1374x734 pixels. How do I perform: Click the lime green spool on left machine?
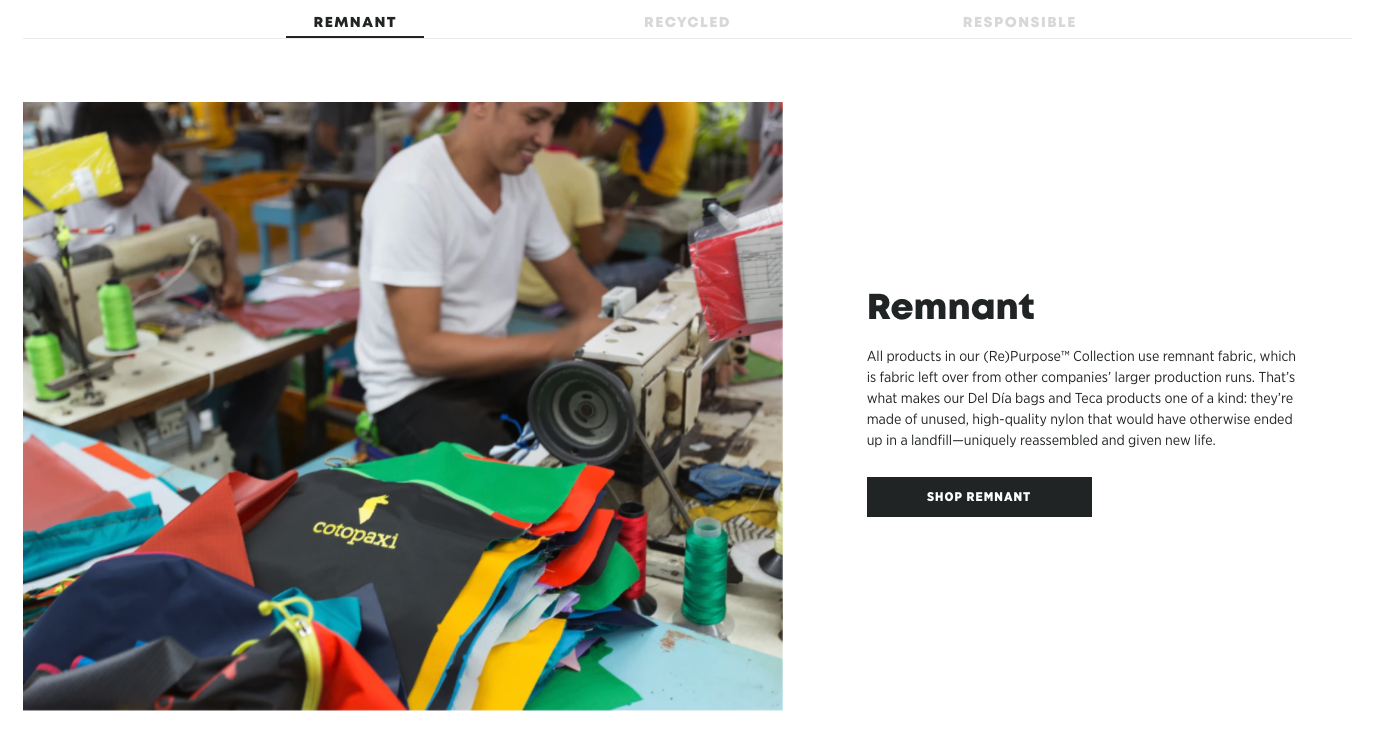coord(118,315)
